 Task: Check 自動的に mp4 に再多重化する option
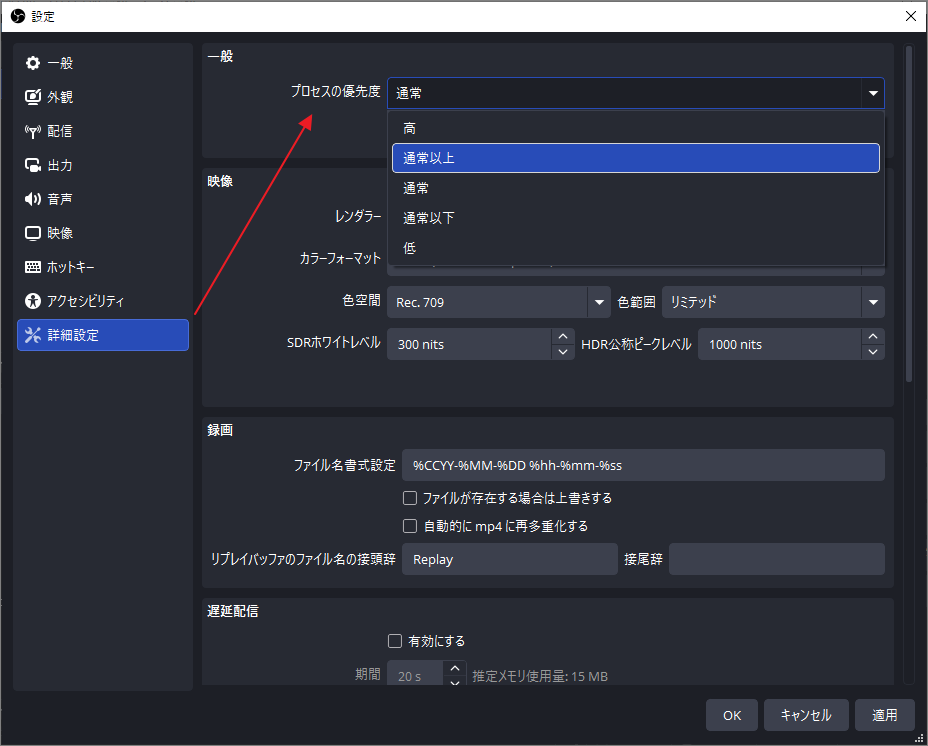coord(410,525)
